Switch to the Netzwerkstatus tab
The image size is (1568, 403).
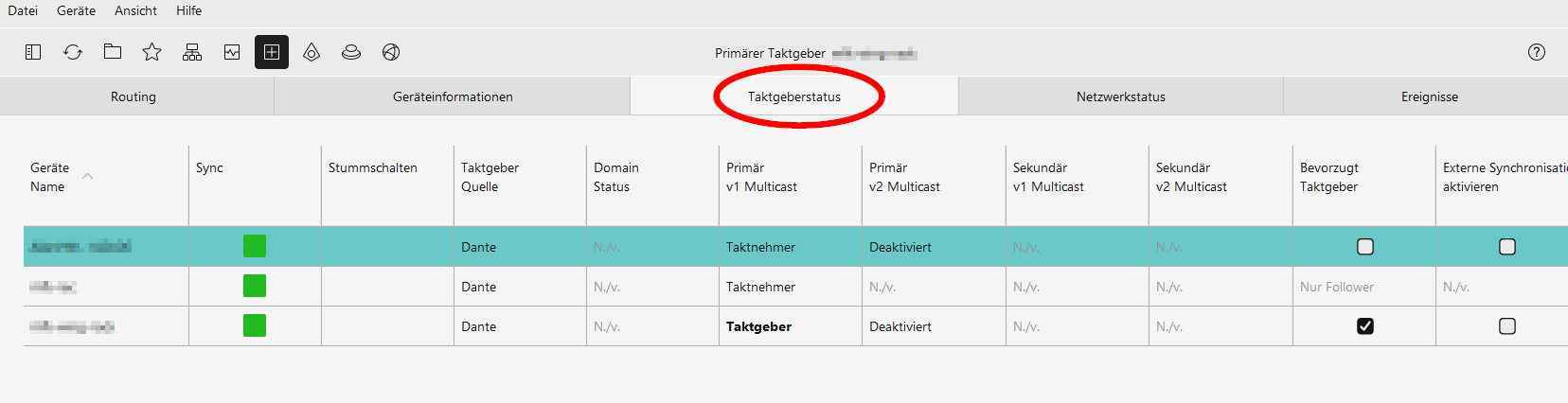[x=1120, y=96]
